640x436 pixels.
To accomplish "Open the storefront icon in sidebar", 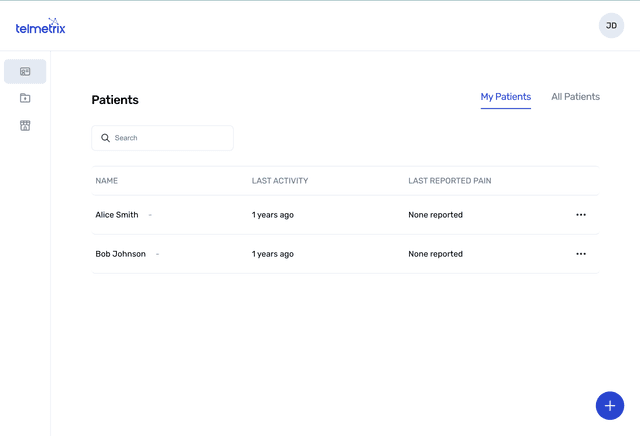I will [25, 126].
